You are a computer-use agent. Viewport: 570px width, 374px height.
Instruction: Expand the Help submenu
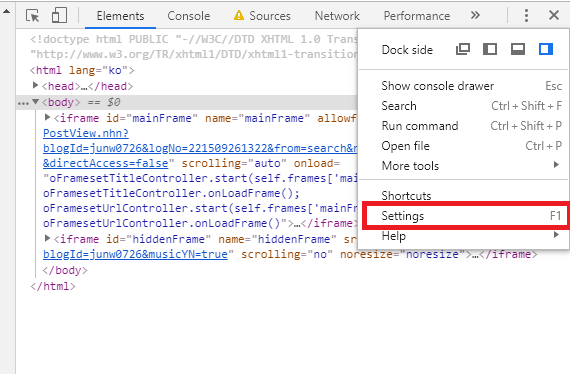click(x=463, y=236)
